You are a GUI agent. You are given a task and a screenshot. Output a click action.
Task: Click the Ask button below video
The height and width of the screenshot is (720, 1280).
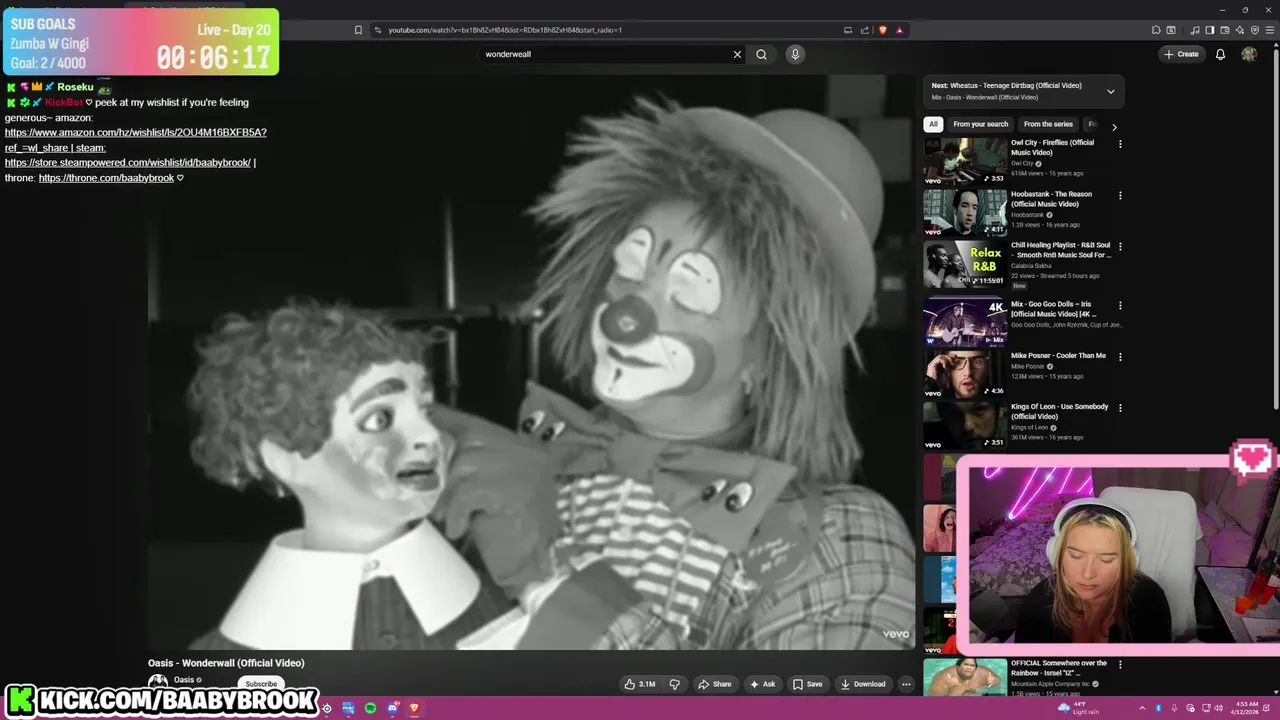[762, 684]
